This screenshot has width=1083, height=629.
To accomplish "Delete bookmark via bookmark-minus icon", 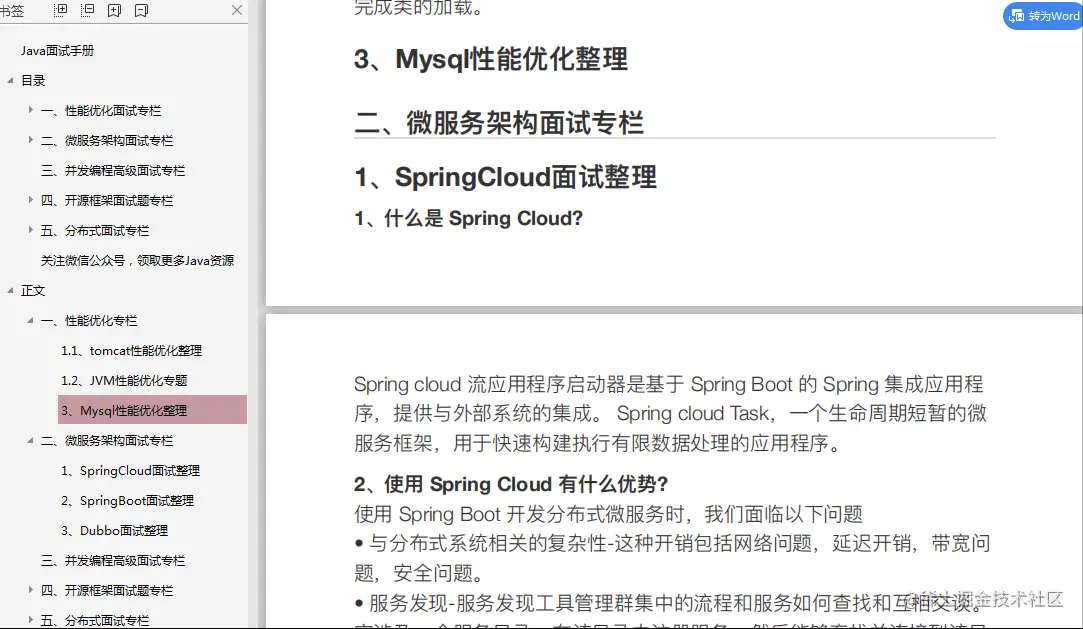I will coord(142,10).
